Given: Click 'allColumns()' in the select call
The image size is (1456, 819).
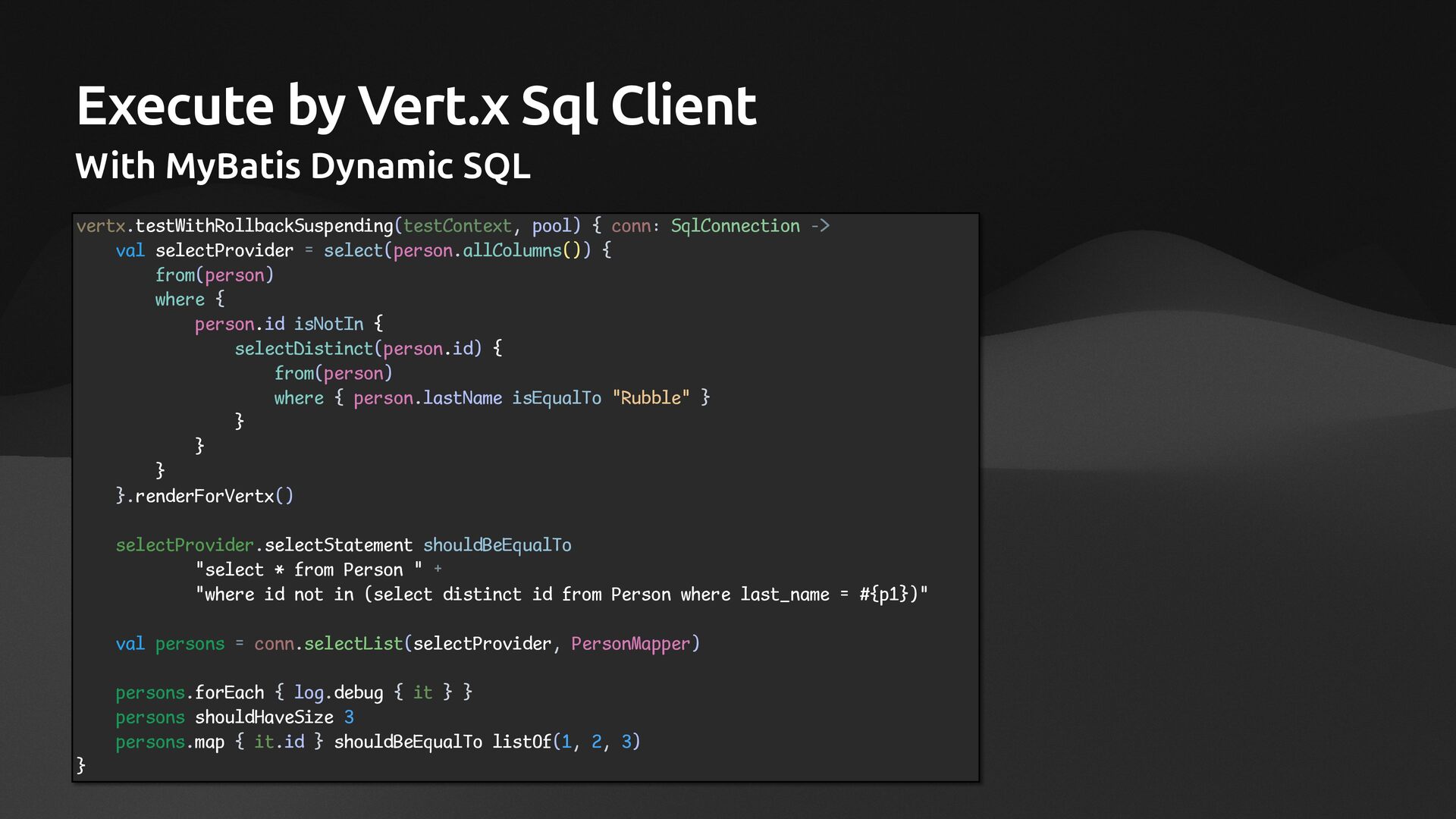Looking at the screenshot, I should pos(522,251).
